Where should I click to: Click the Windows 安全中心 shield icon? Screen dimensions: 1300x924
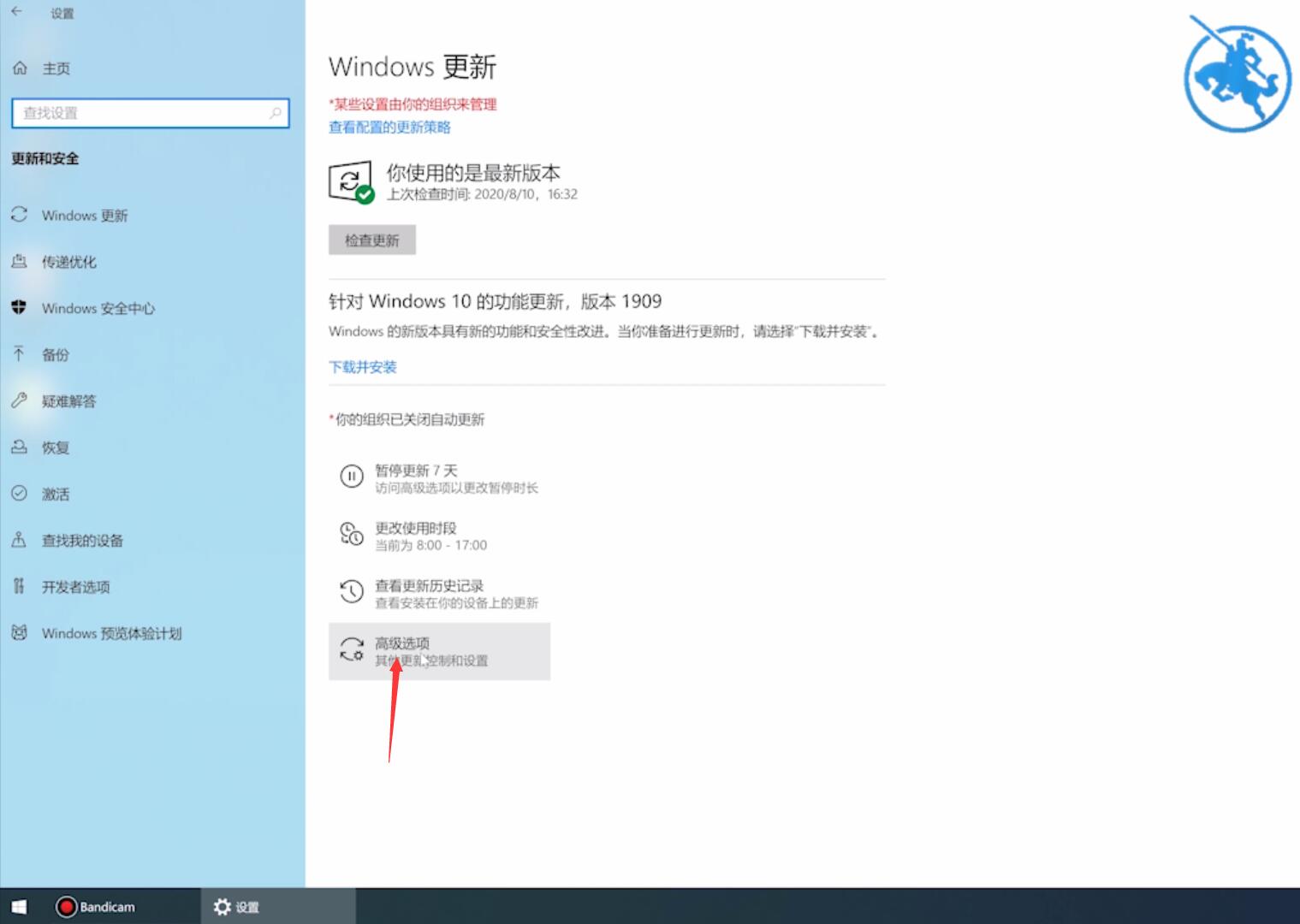pos(19,307)
